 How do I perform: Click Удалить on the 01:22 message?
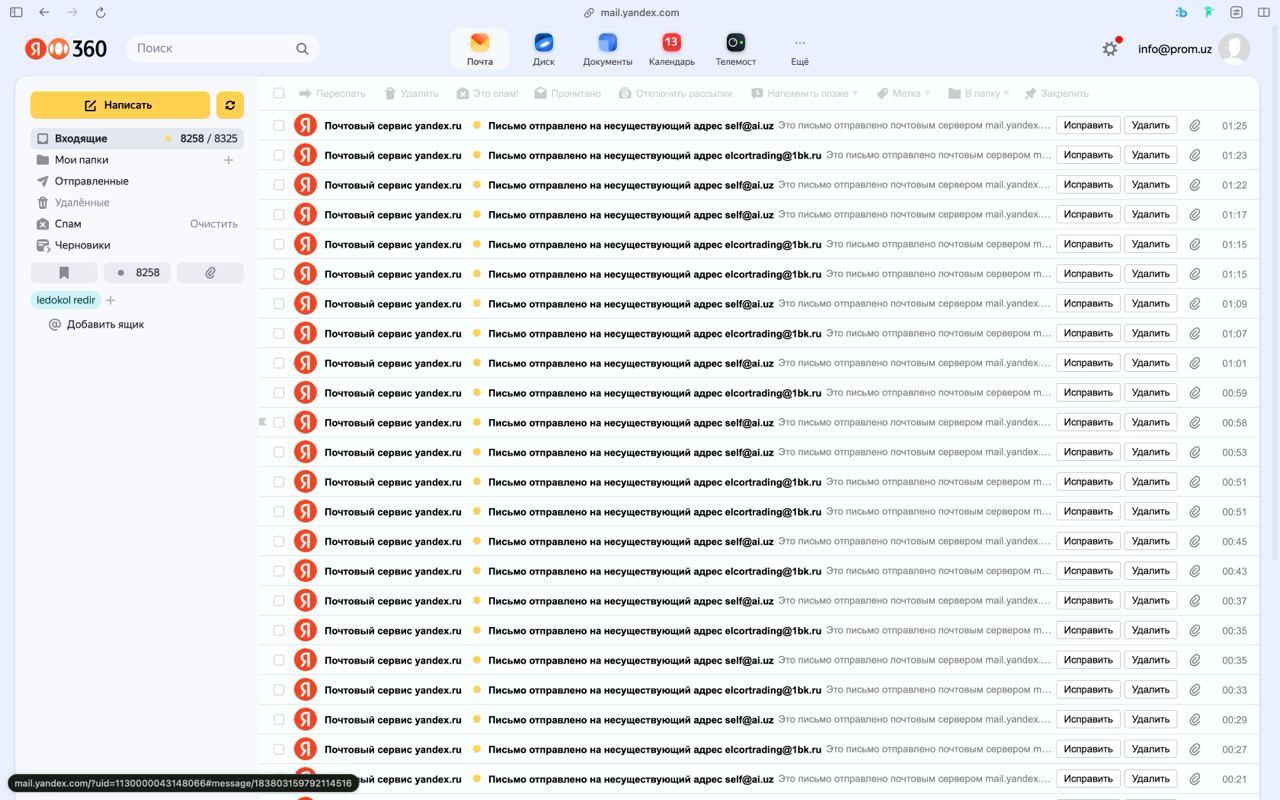coord(1150,184)
